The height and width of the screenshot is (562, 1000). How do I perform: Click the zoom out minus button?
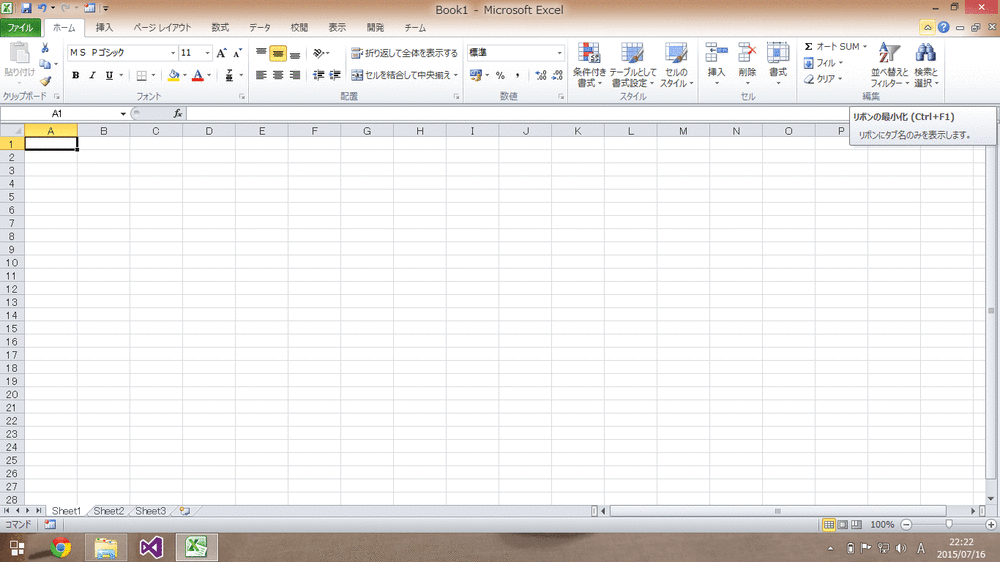coord(906,524)
